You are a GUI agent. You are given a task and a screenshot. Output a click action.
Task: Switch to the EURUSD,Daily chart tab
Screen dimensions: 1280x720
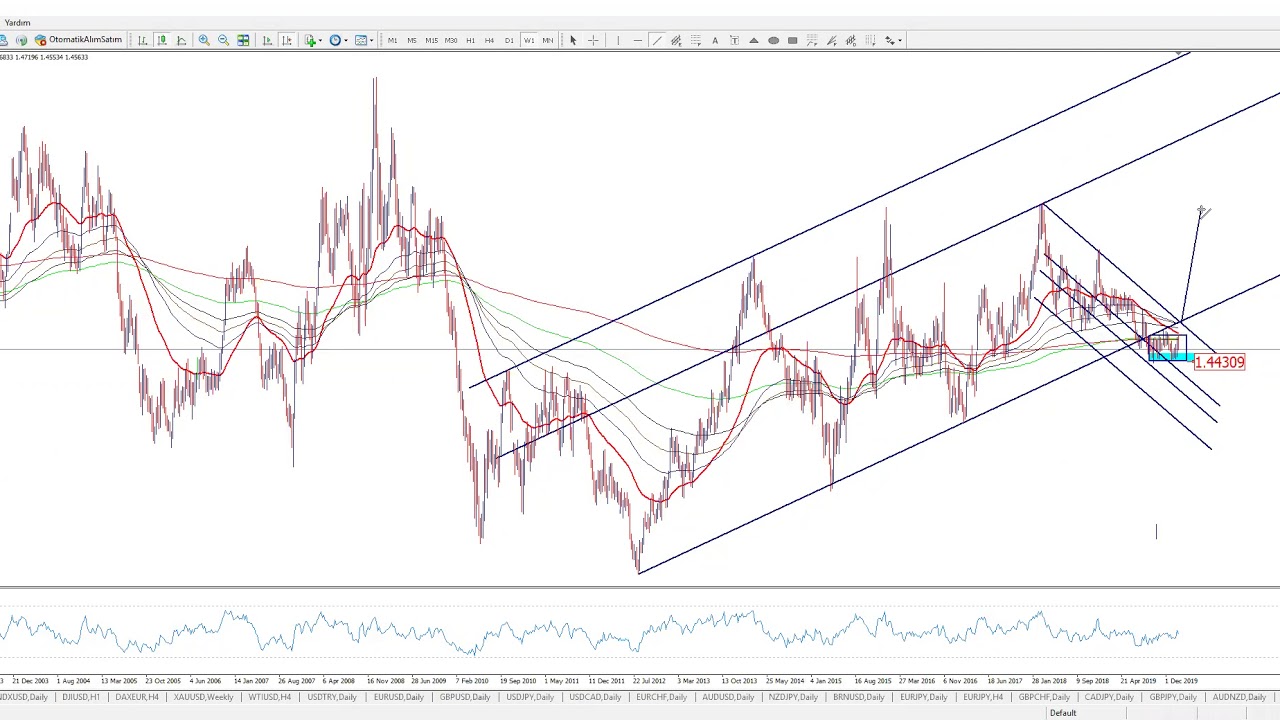coord(398,697)
